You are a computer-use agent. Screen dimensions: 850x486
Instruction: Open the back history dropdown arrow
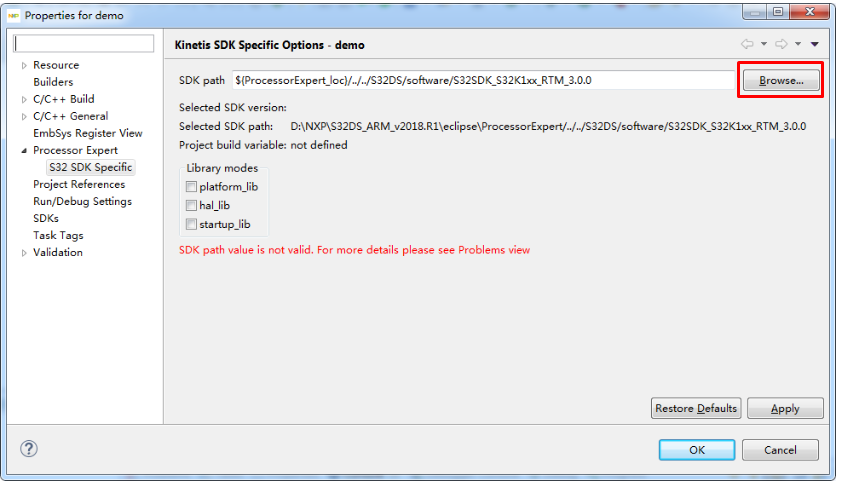(763, 44)
